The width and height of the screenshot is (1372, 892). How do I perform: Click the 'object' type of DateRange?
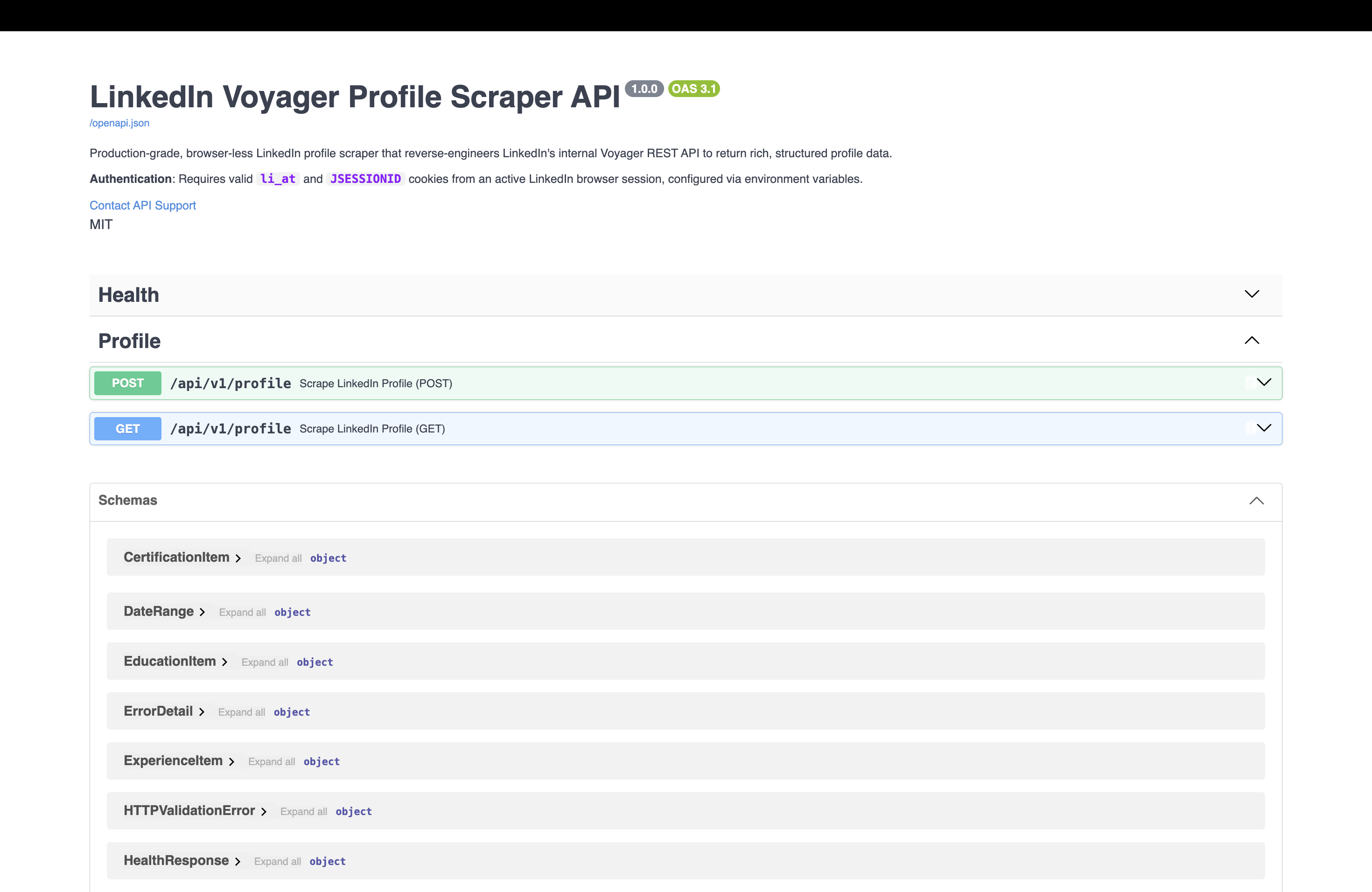[292, 613]
